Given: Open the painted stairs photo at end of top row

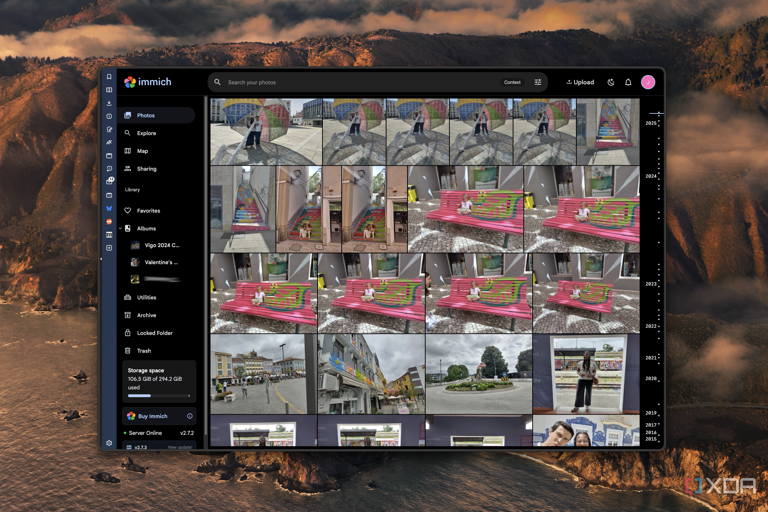Looking at the screenshot, I should click(608, 131).
